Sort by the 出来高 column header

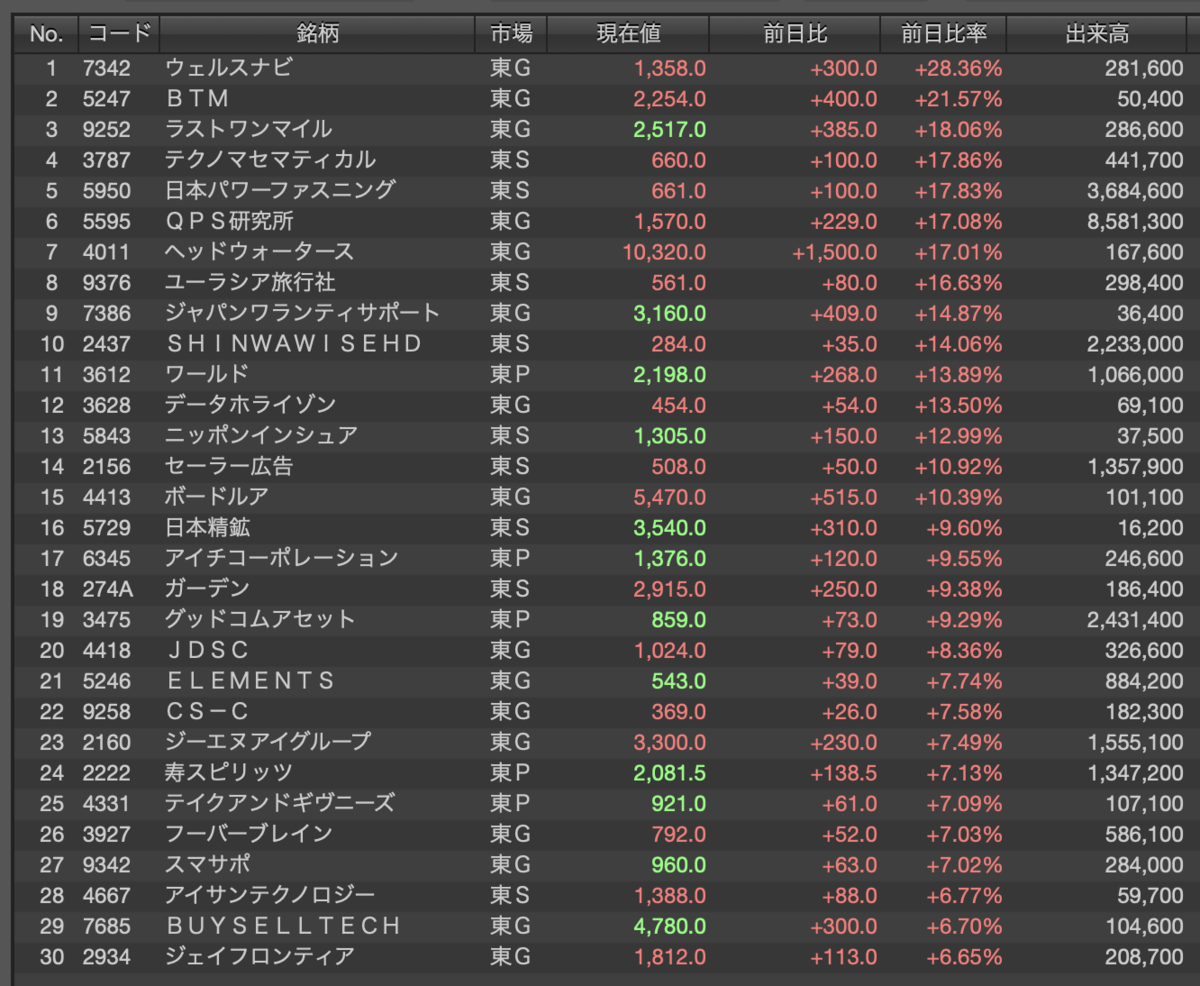point(1097,35)
